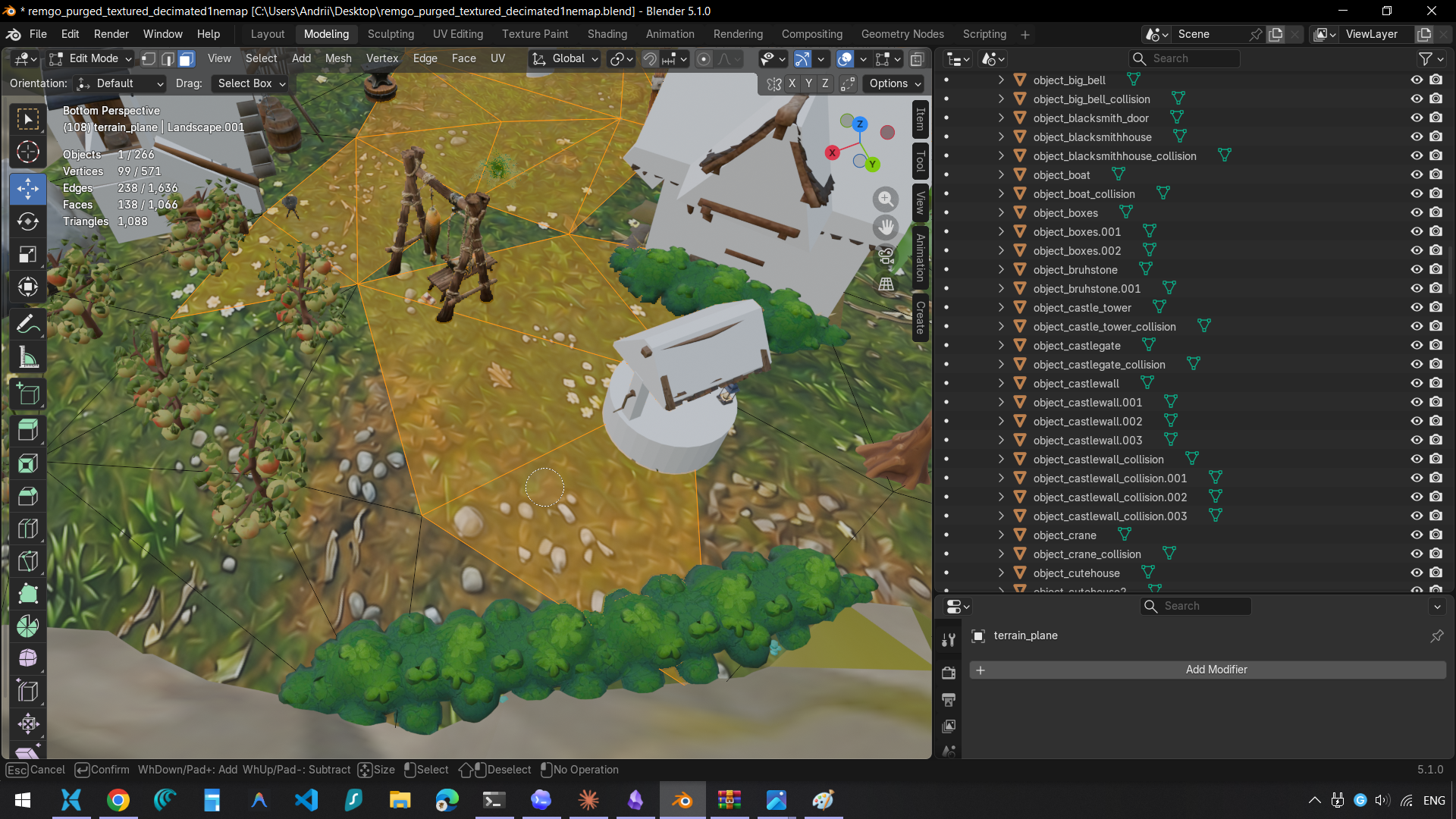Select the Spin tool
This screenshot has width=1456, height=819.
point(28,626)
